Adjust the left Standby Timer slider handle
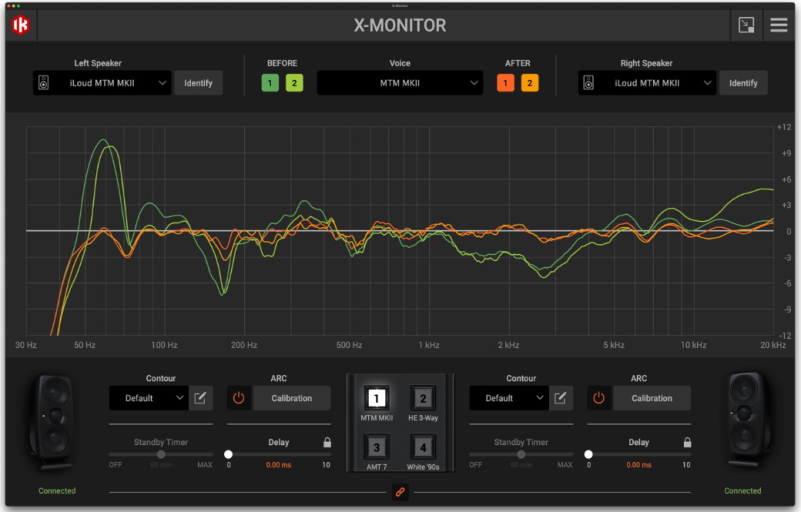This screenshot has width=801, height=512. click(161, 454)
